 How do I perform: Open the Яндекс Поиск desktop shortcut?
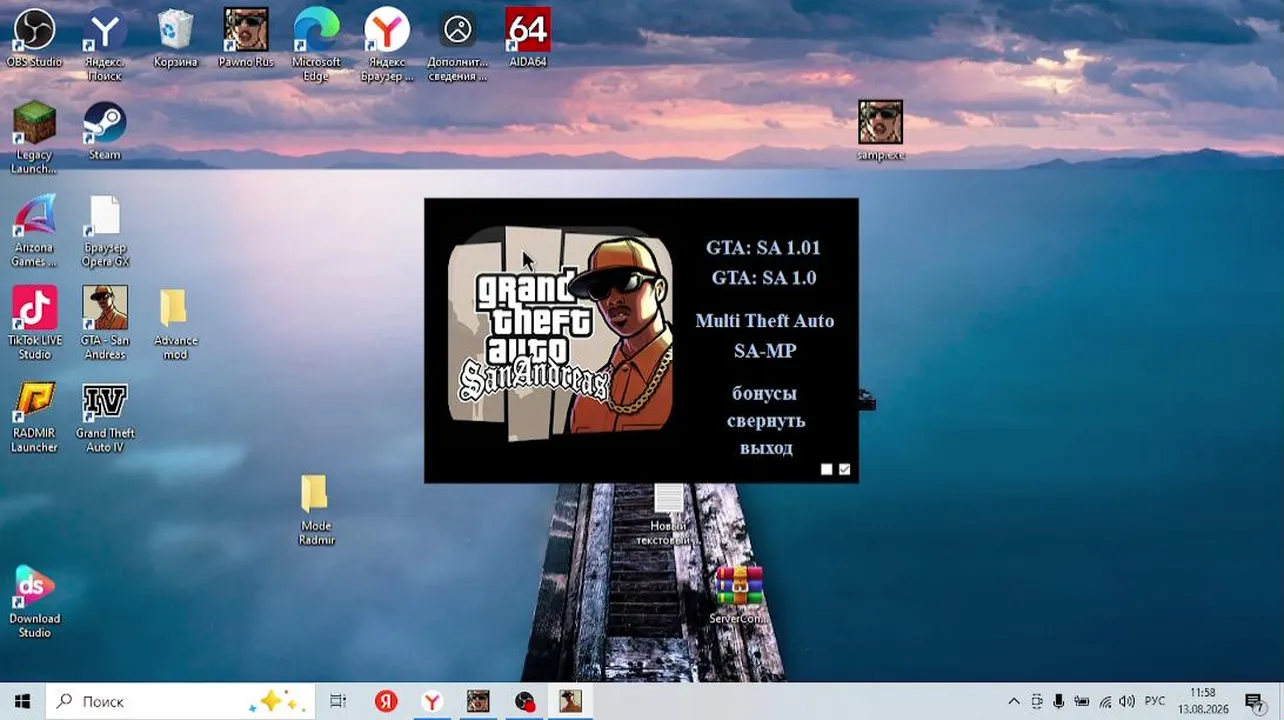(x=105, y=45)
